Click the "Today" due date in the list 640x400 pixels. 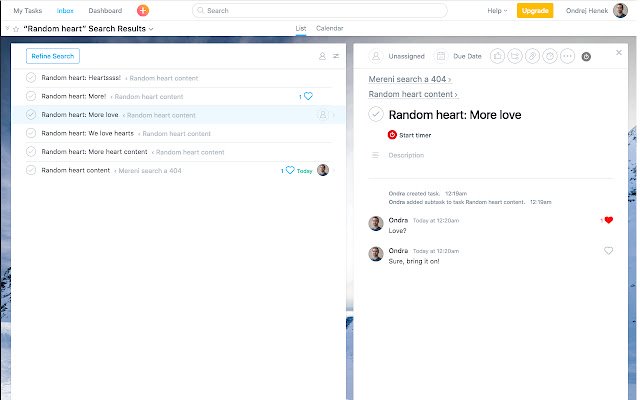click(304, 171)
